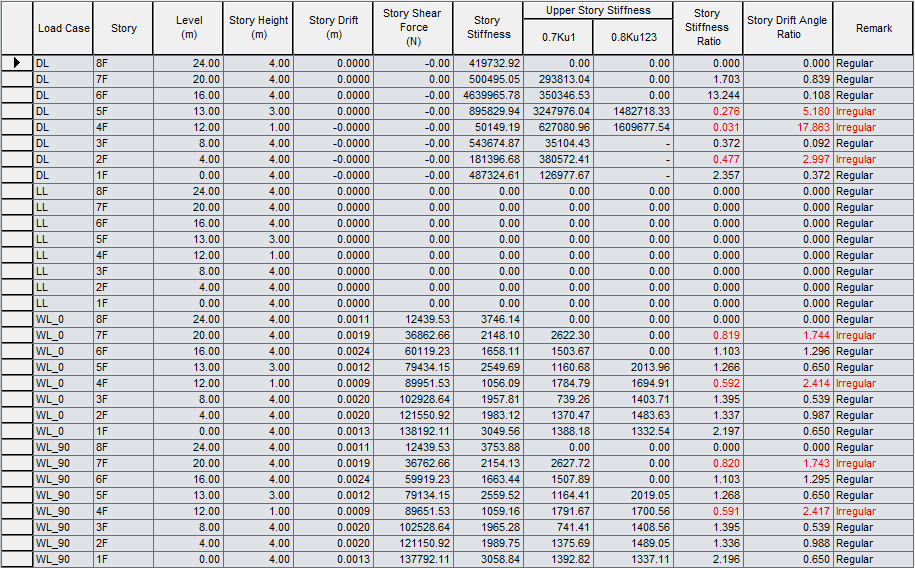
Task: Click the 0.8Ku123 sub-column header
Action: [633, 37]
